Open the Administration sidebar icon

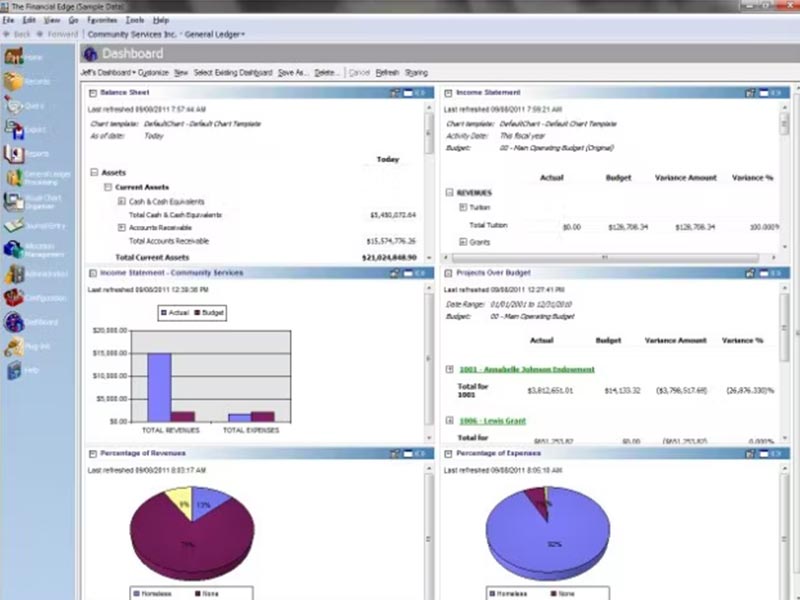pyautogui.click(x=16, y=274)
